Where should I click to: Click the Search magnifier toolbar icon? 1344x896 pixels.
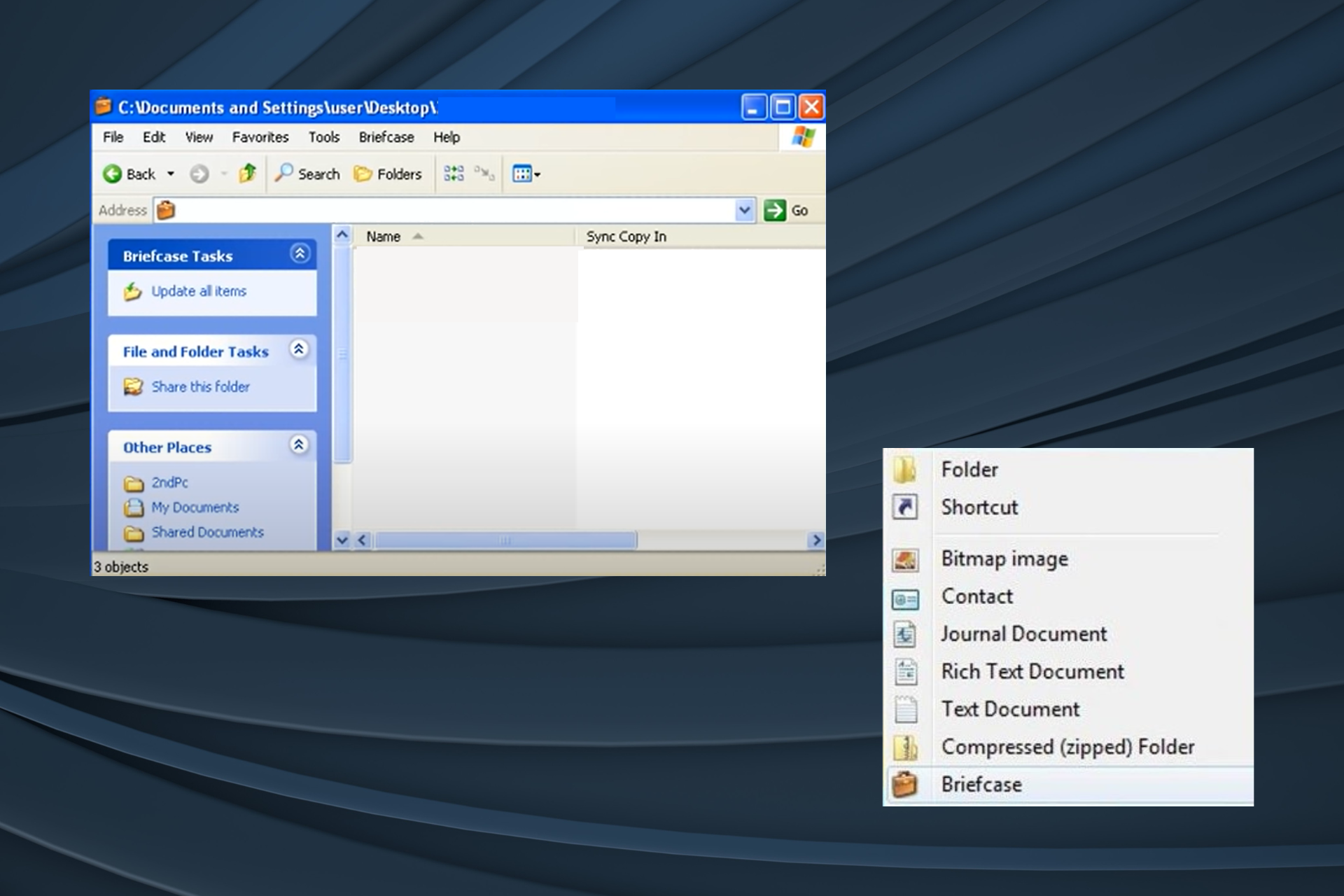coord(284,173)
